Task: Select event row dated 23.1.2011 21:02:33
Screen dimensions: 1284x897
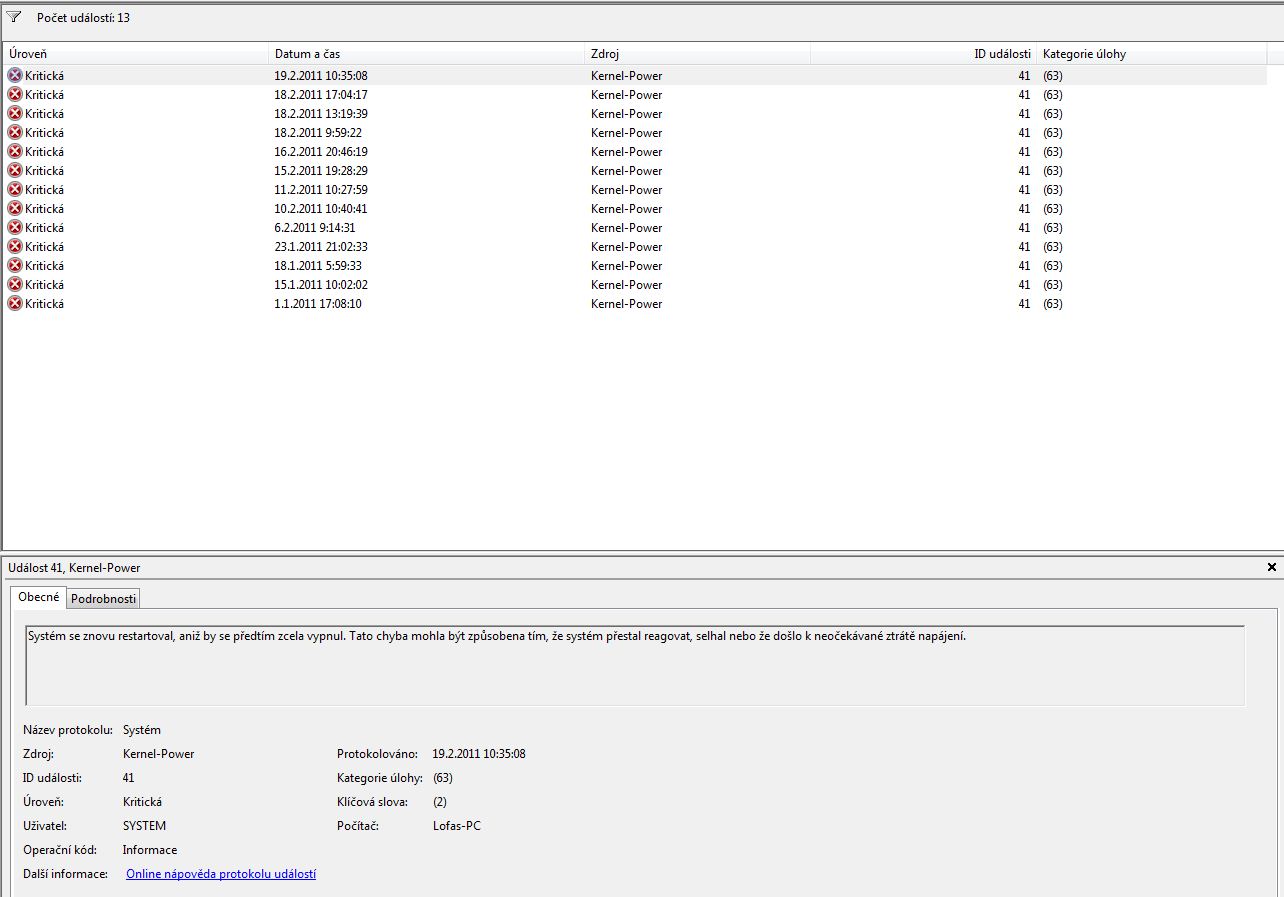Action: click(321, 246)
